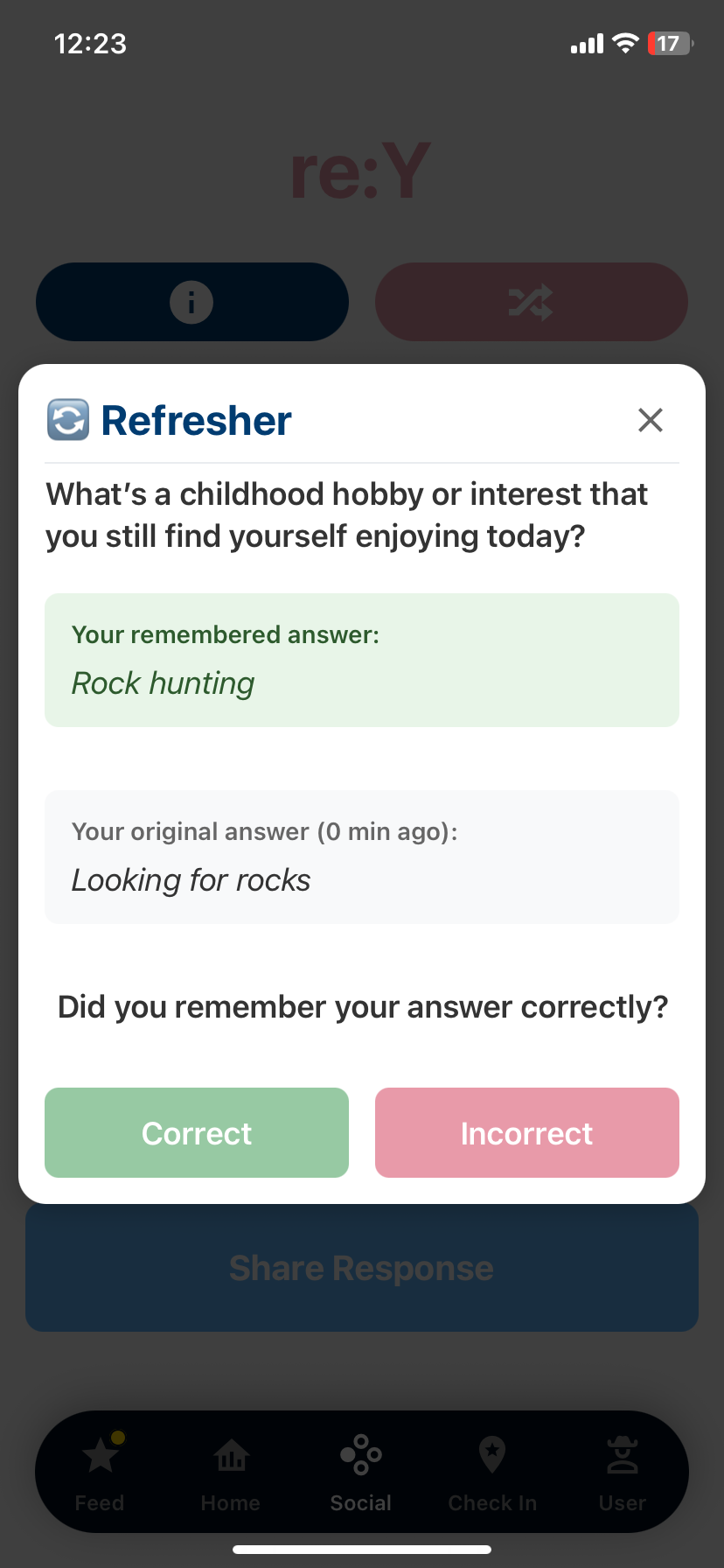Image resolution: width=724 pixels, height=1568 pixels.
Task: Tap the info icon button
Action: coord(191,302)
